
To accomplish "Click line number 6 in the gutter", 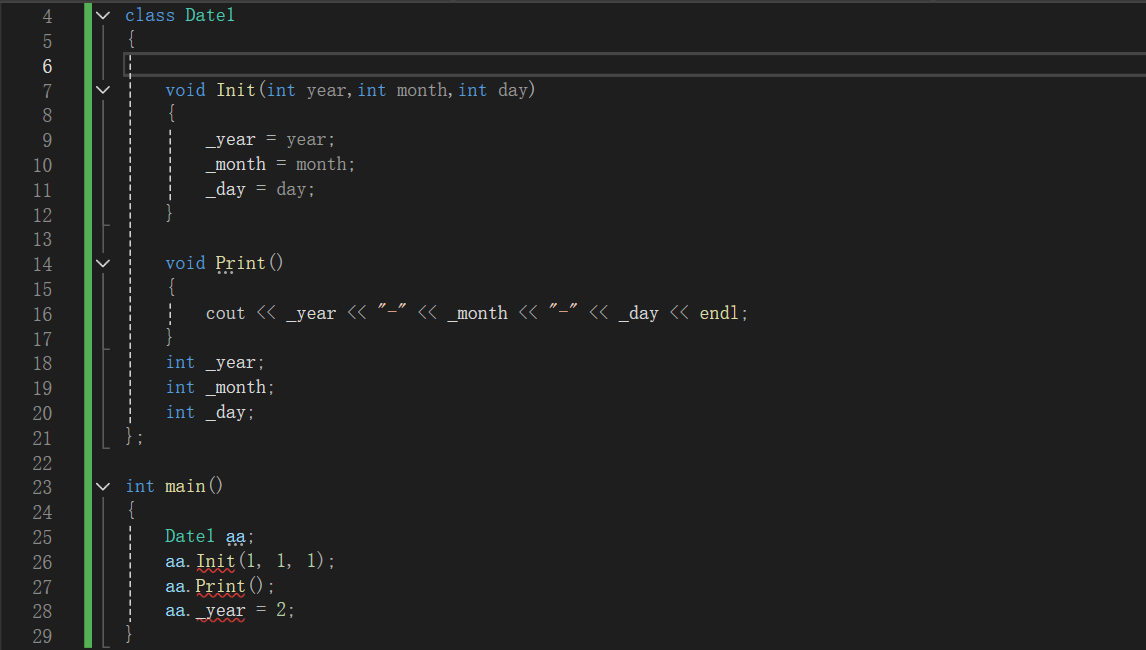I will click(x=48, y=67).
